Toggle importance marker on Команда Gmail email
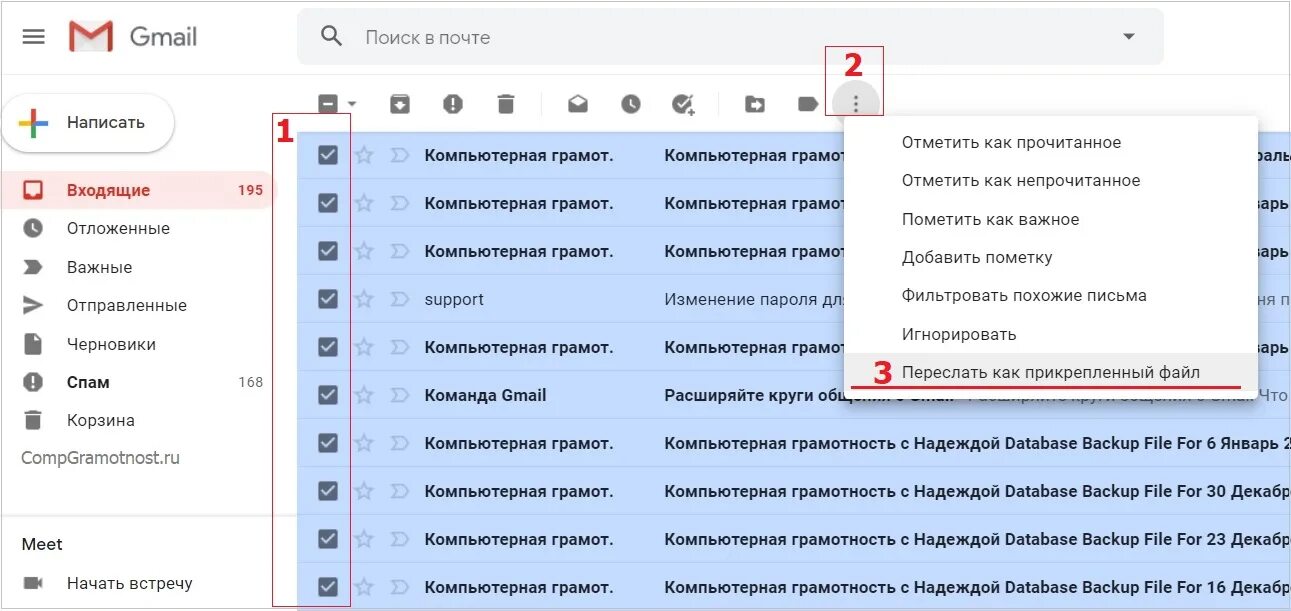This screenshot has height=611, width=1291. point(399,395)
